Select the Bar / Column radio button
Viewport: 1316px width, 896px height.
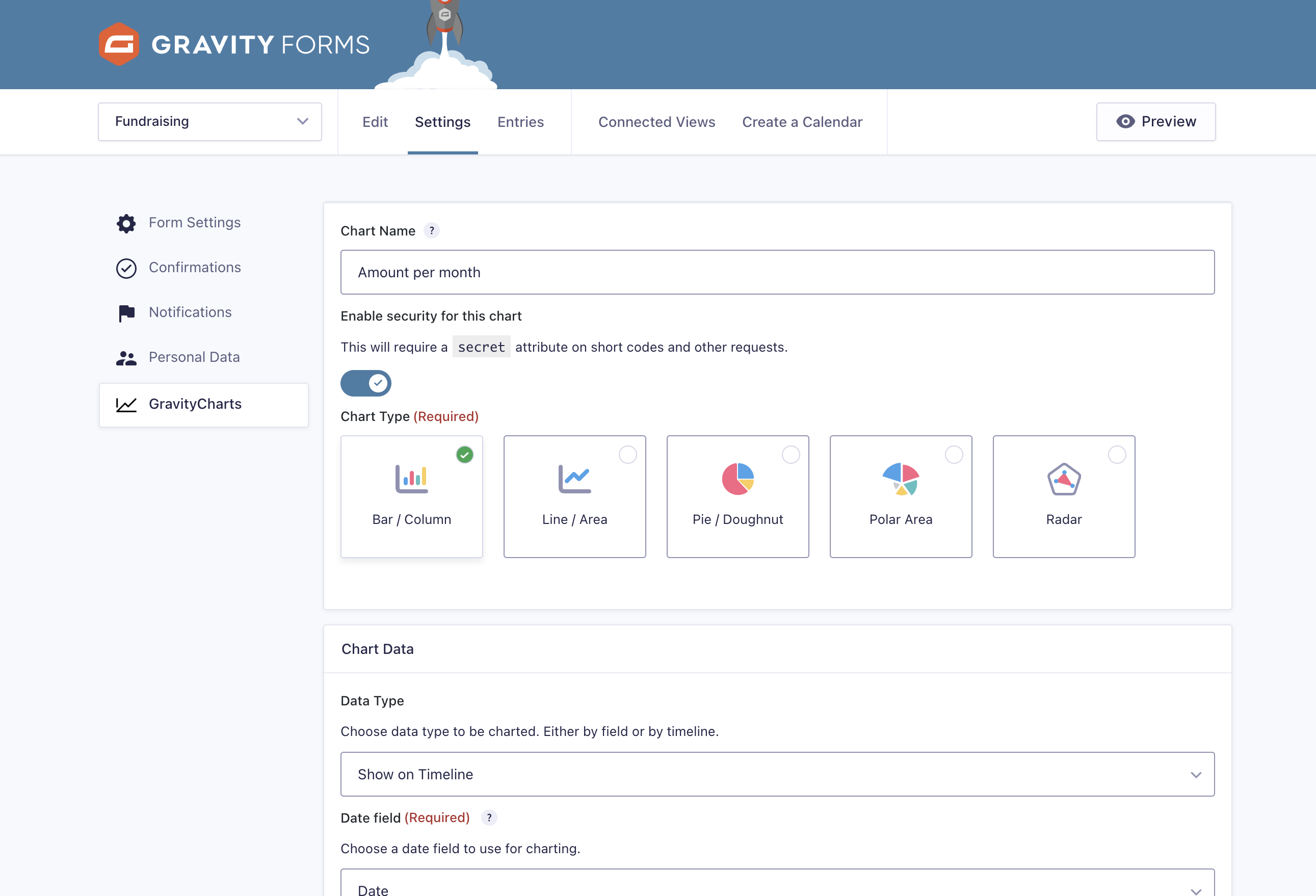pos(464,454)
